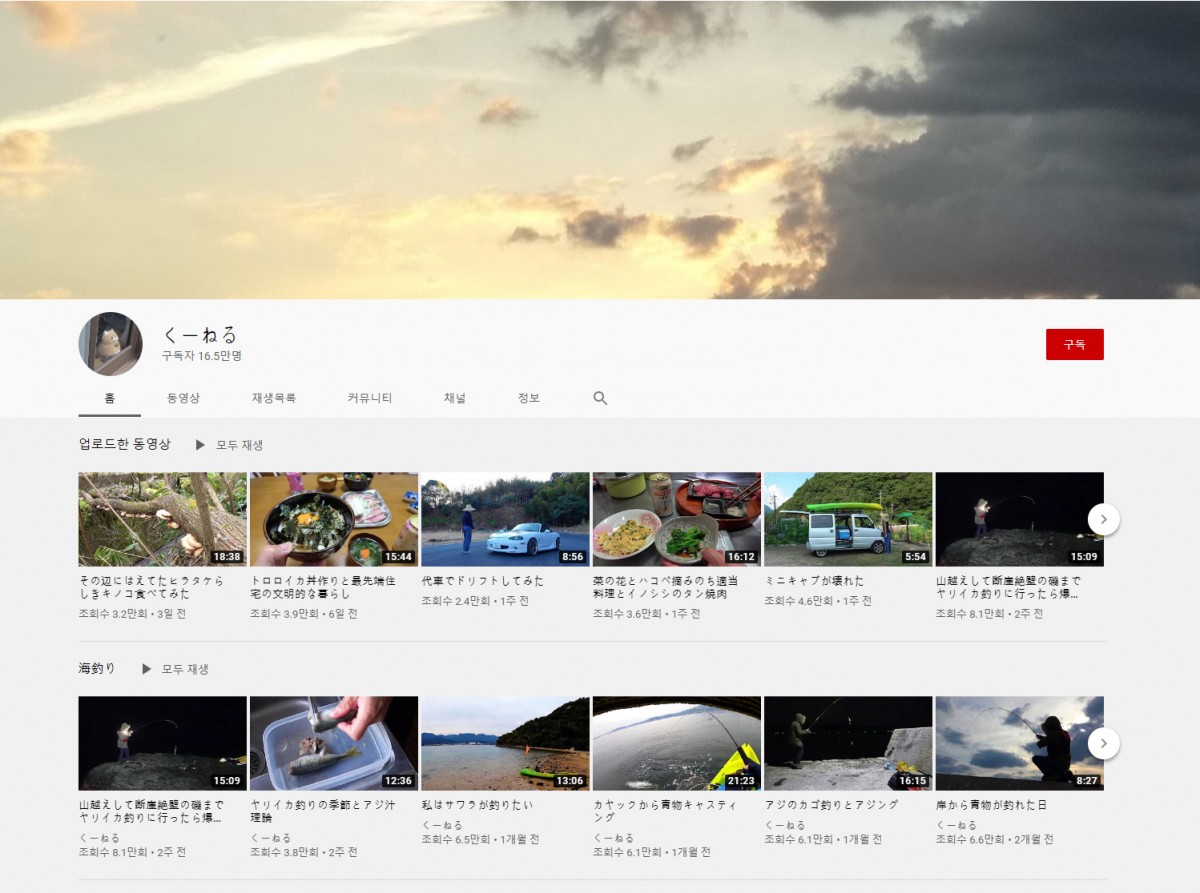Open the 18:38 mushroom video thumbnail
The height and width of the screenshot is (893, 1200).
click(162, 519)
